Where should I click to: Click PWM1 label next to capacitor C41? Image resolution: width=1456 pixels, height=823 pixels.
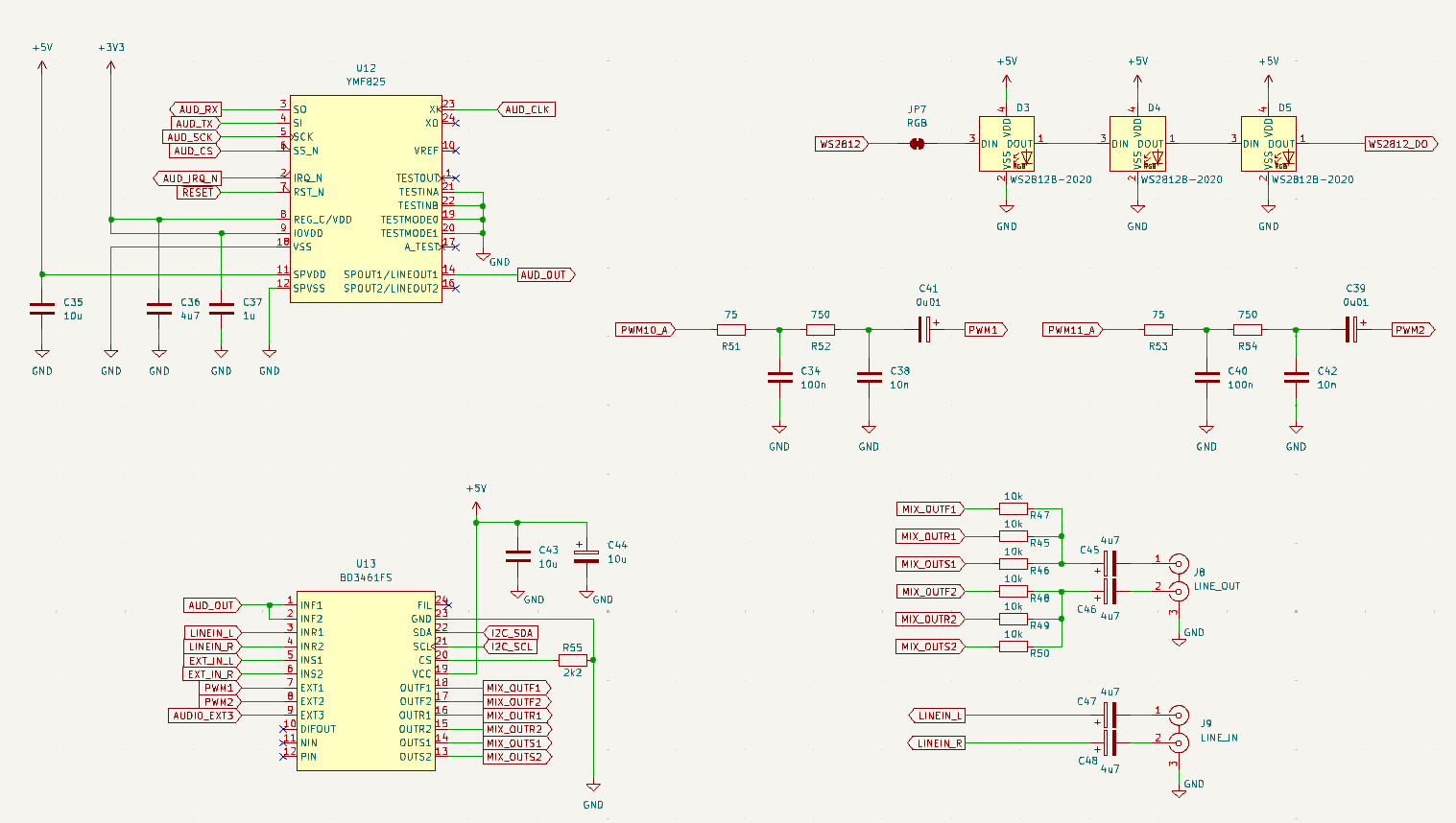986,330
